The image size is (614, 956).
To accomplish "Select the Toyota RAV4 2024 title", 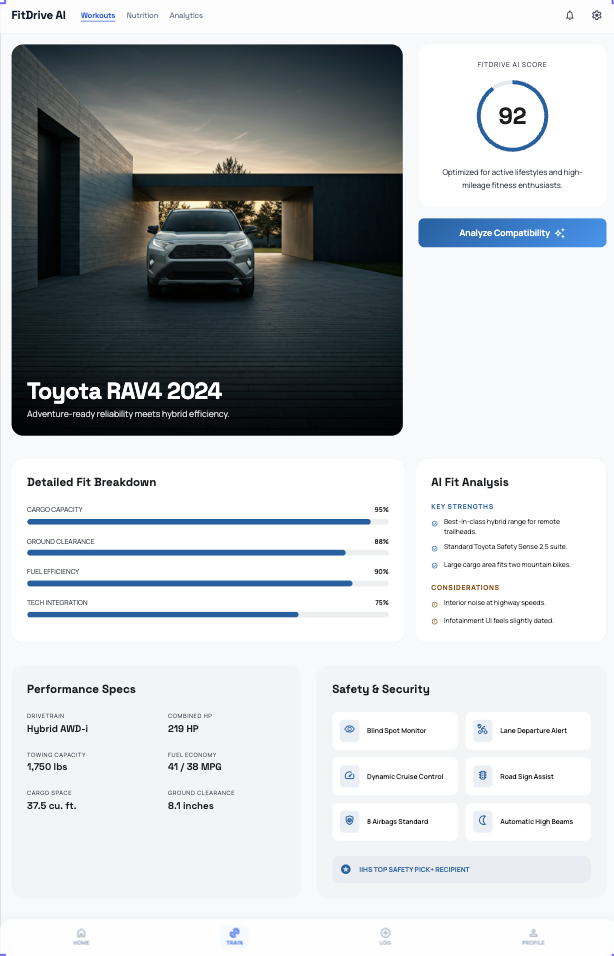I will (124, 391).
